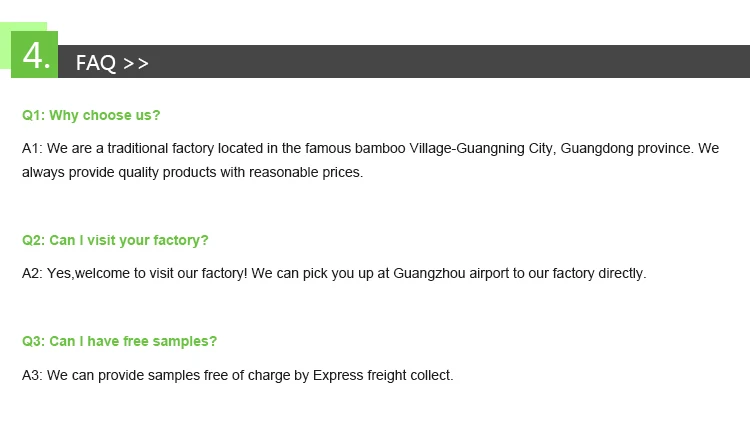Click 'Express freight collect' in answer three
This screenshot has height=424, width=750.
pos(383,375)
